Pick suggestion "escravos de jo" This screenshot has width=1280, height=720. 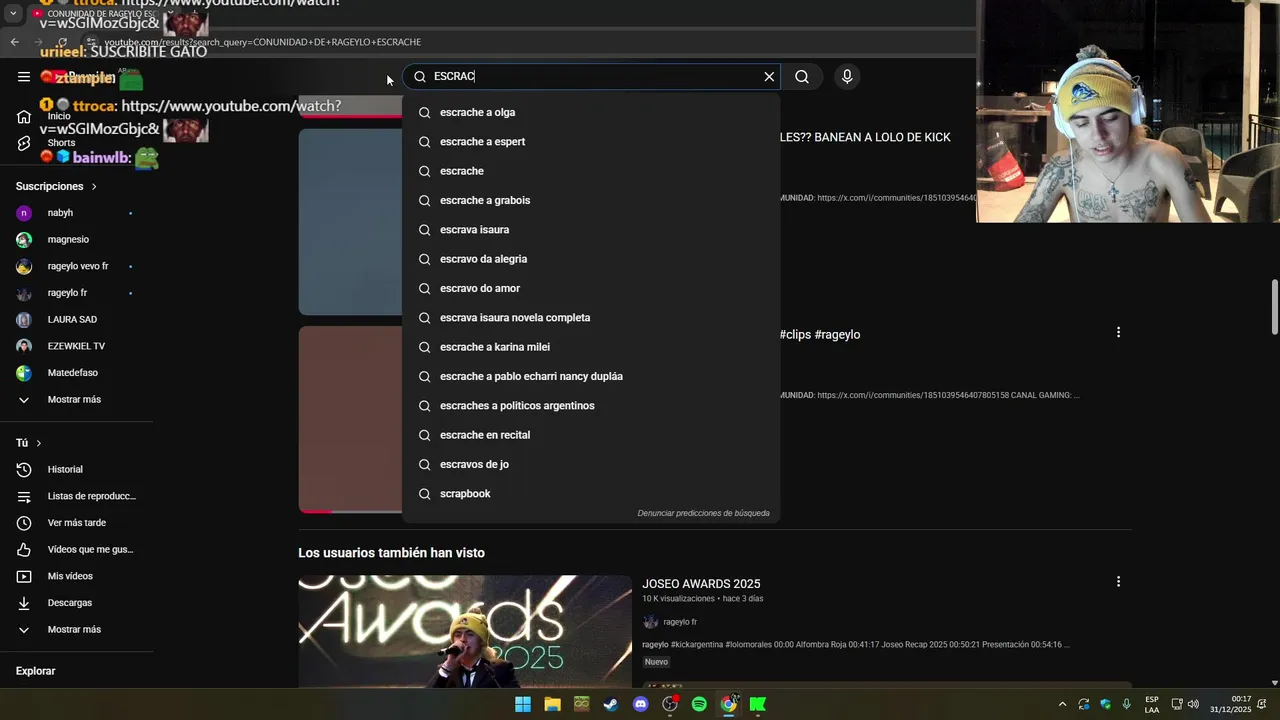[591, 464]
